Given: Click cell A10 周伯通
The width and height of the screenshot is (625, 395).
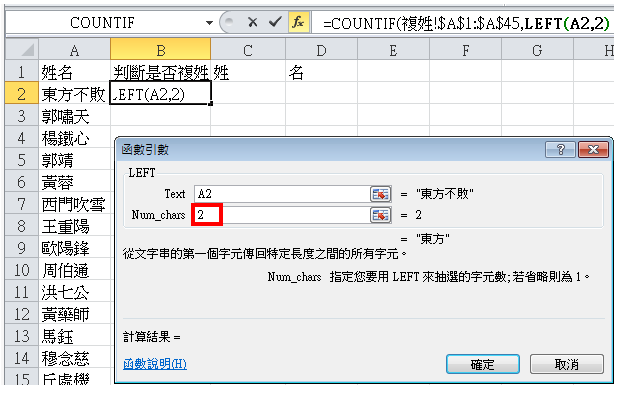Looking at the screenshot, I should pos(75,270).
